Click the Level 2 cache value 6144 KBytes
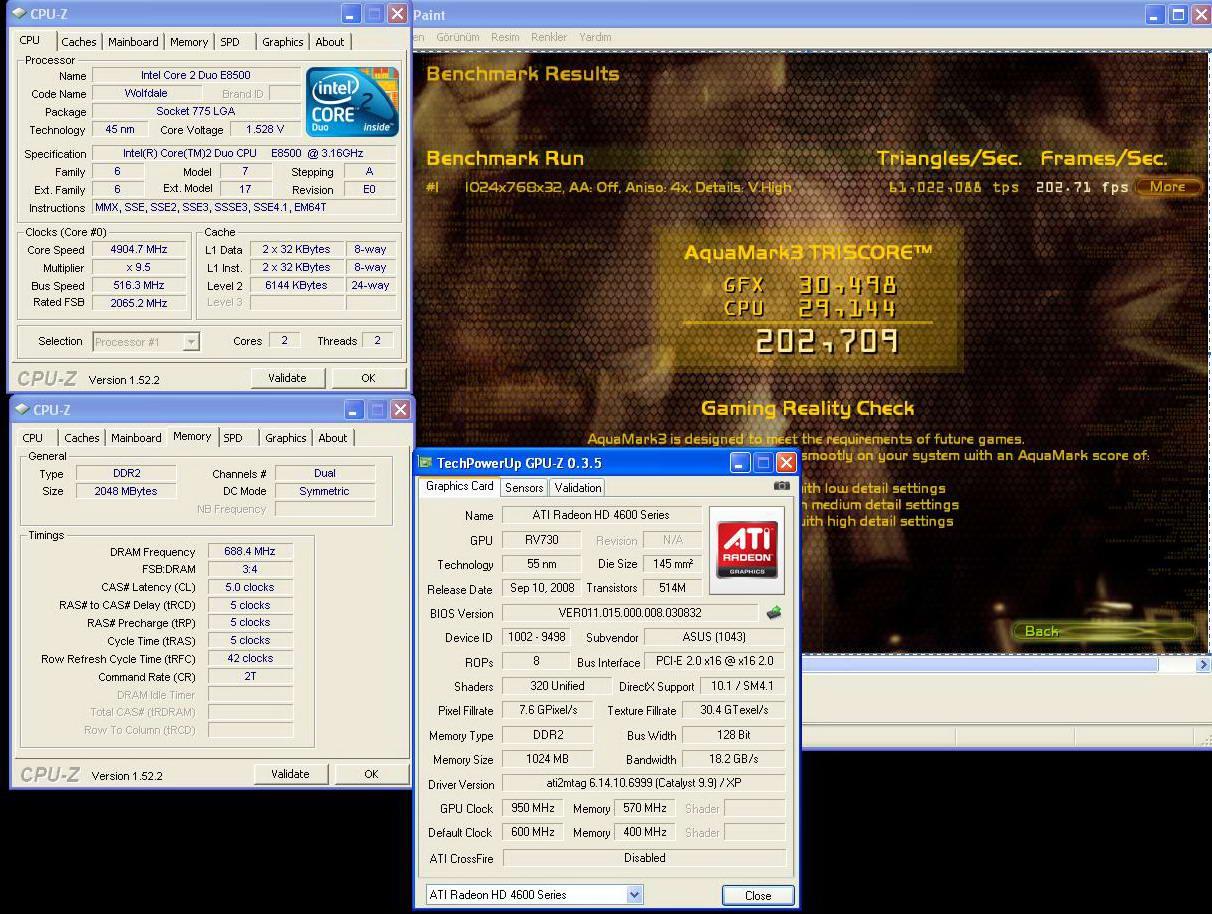 tap(296, 285)
